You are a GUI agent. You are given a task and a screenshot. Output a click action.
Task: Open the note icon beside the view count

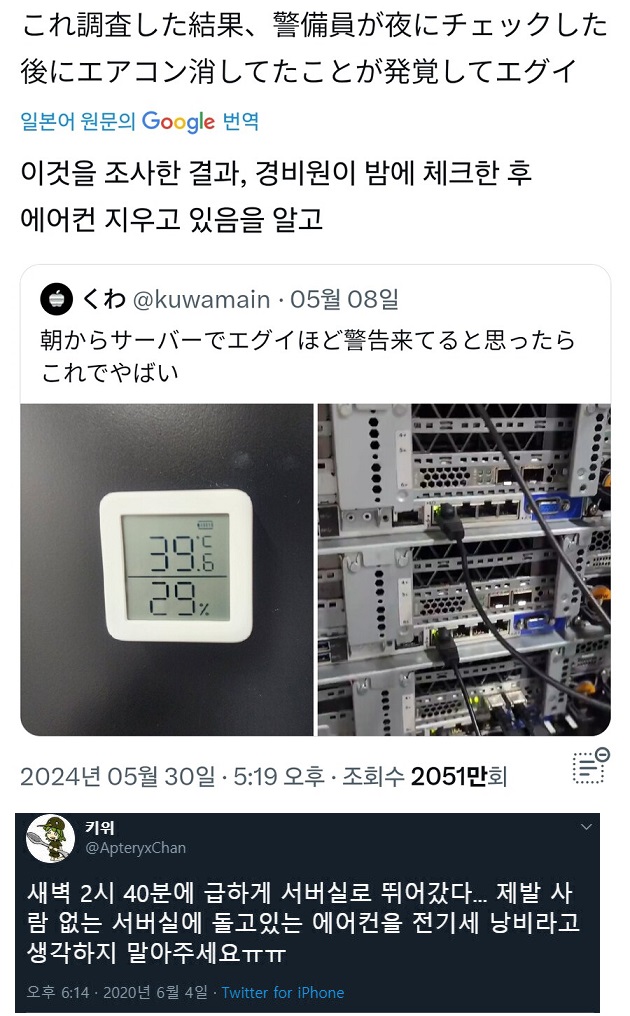tap(590, 767)
